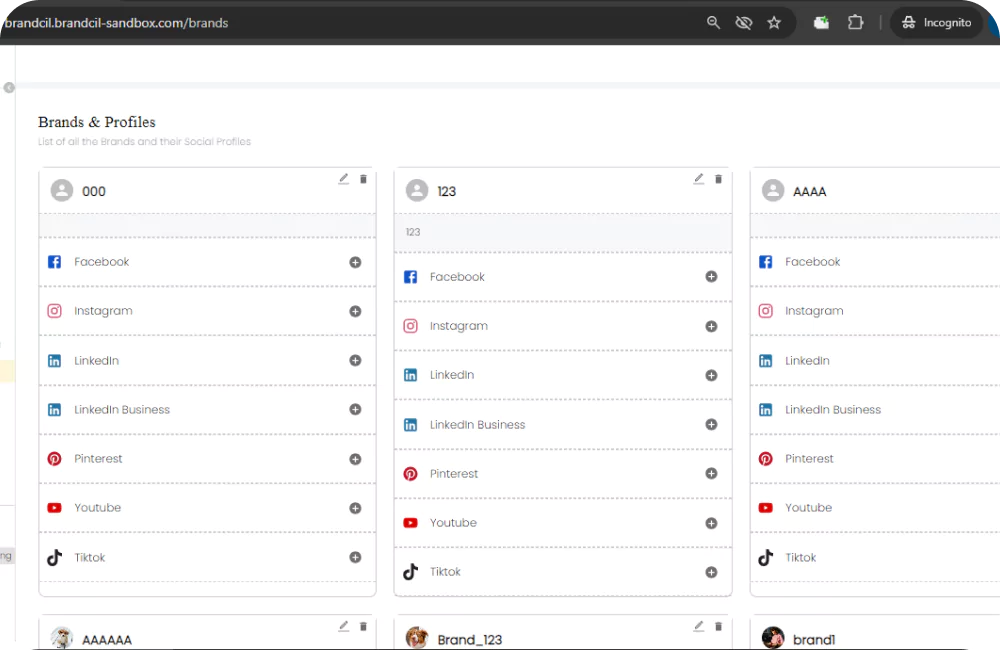The image size is (1000, 650).
Task: Add a Tiktok profile to brand 123
Action: click(x=711, y=572)
